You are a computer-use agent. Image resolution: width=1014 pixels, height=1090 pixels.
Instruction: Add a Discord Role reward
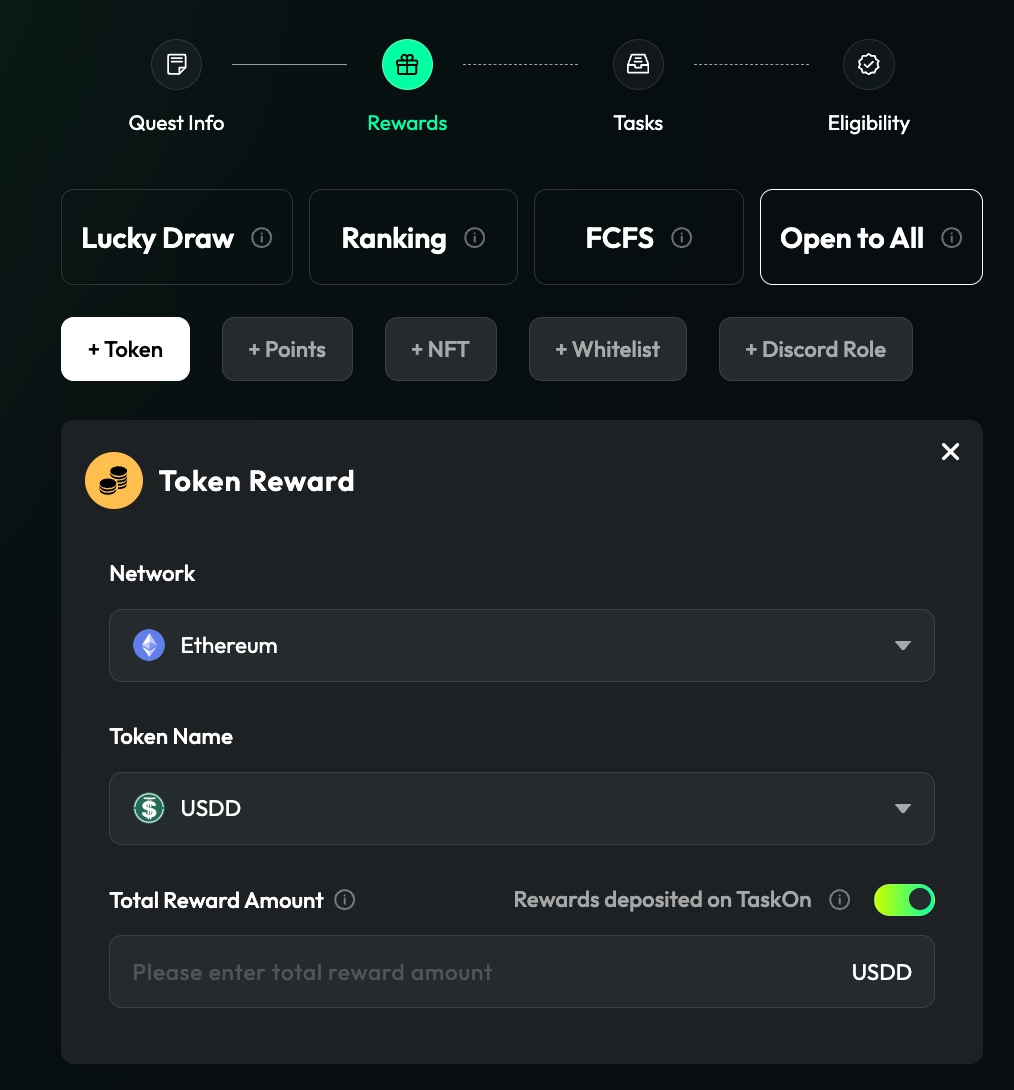tap(815, 349)
